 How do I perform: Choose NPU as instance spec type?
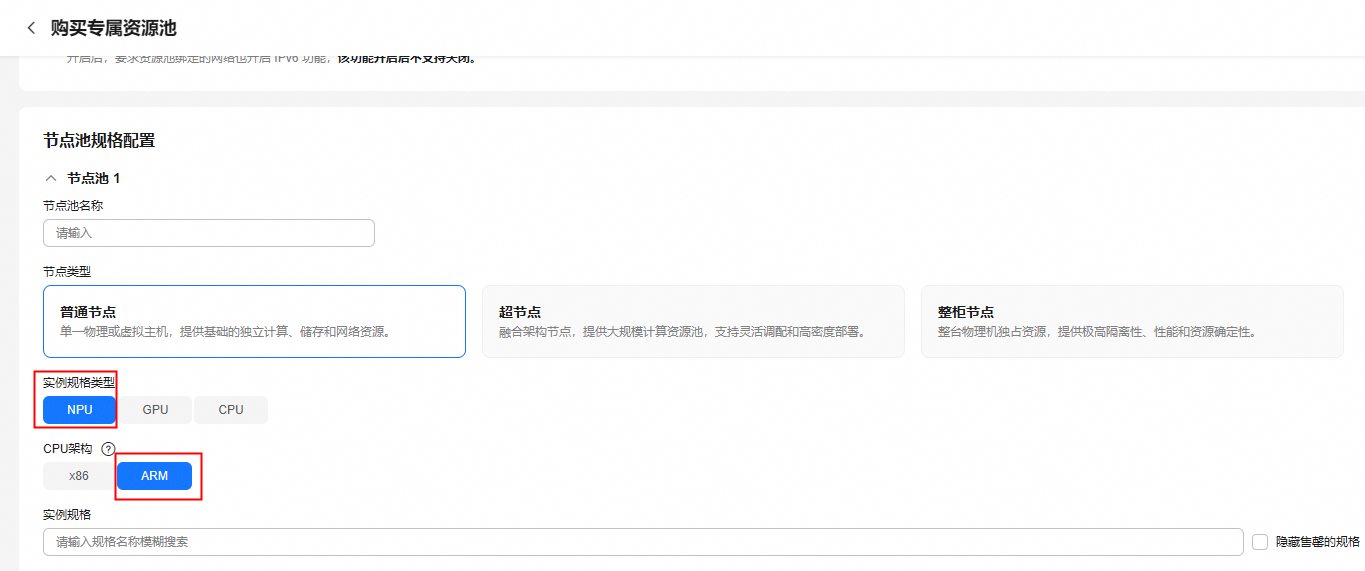click(x=79, y=410)
